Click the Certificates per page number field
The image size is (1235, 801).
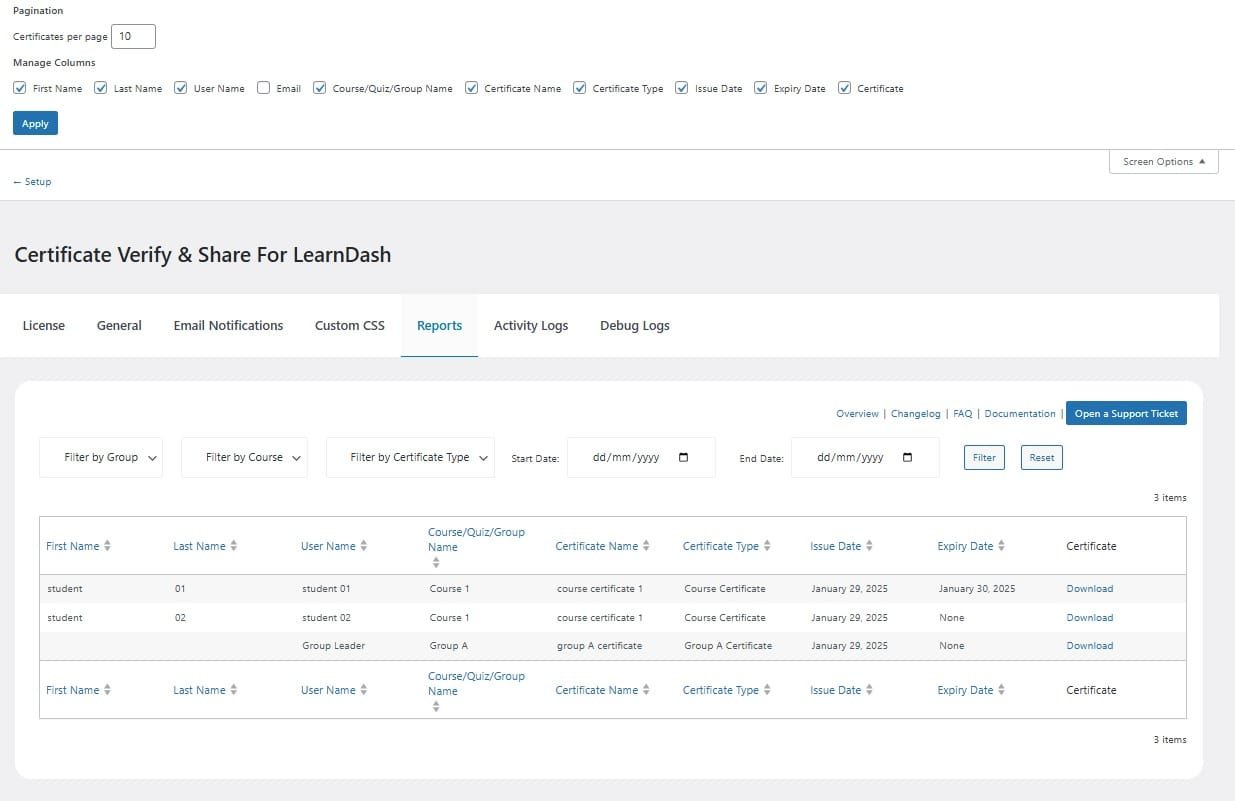(x=134, y=36)
